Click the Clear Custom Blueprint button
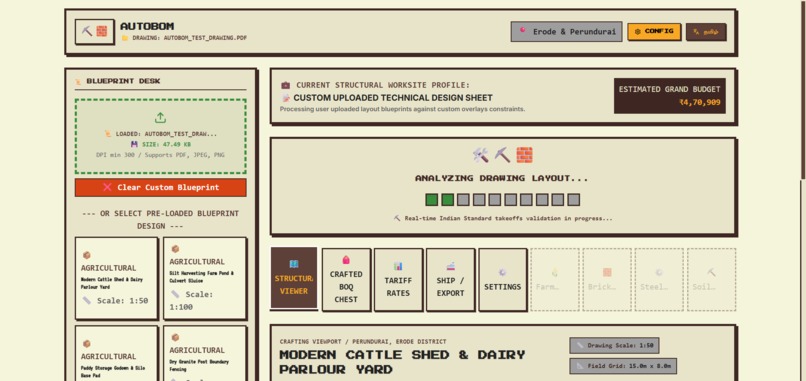Viewport: 806px width, 381px height. point(160,187)
